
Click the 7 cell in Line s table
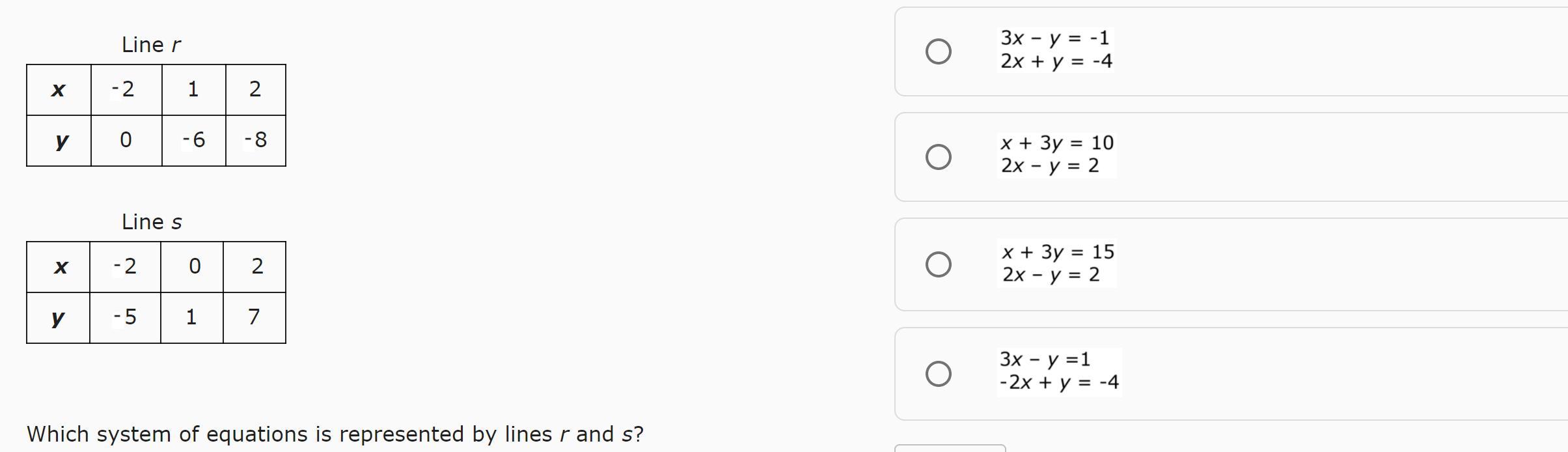(x=254, y=317)
